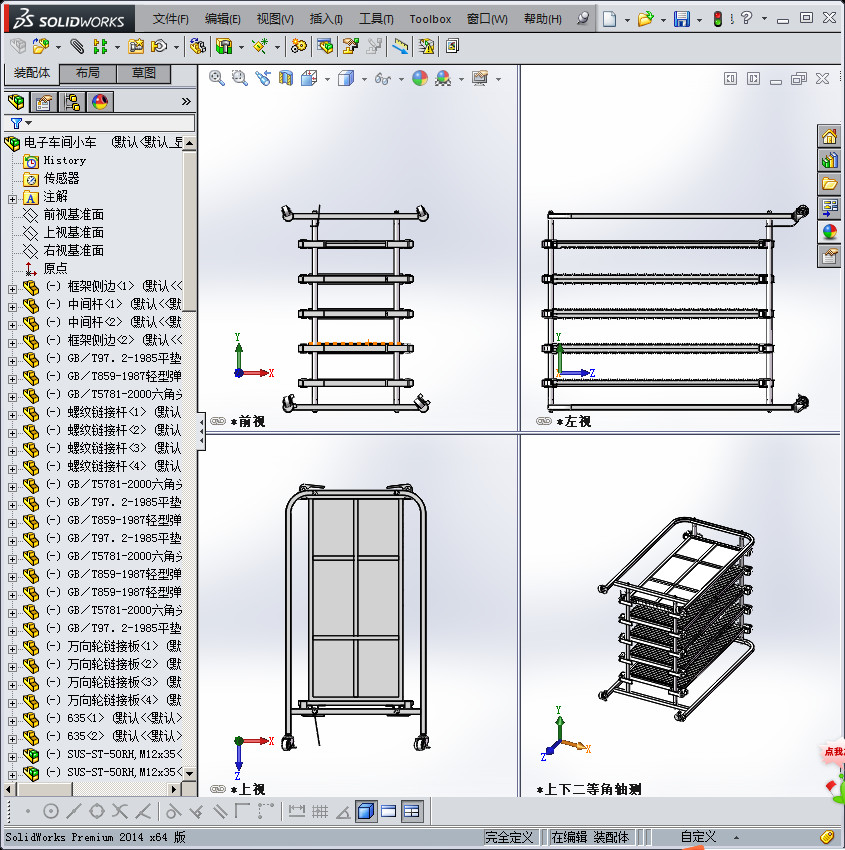Expand the 螺纹链接杆<1> component node

click(x=12, y=415)
